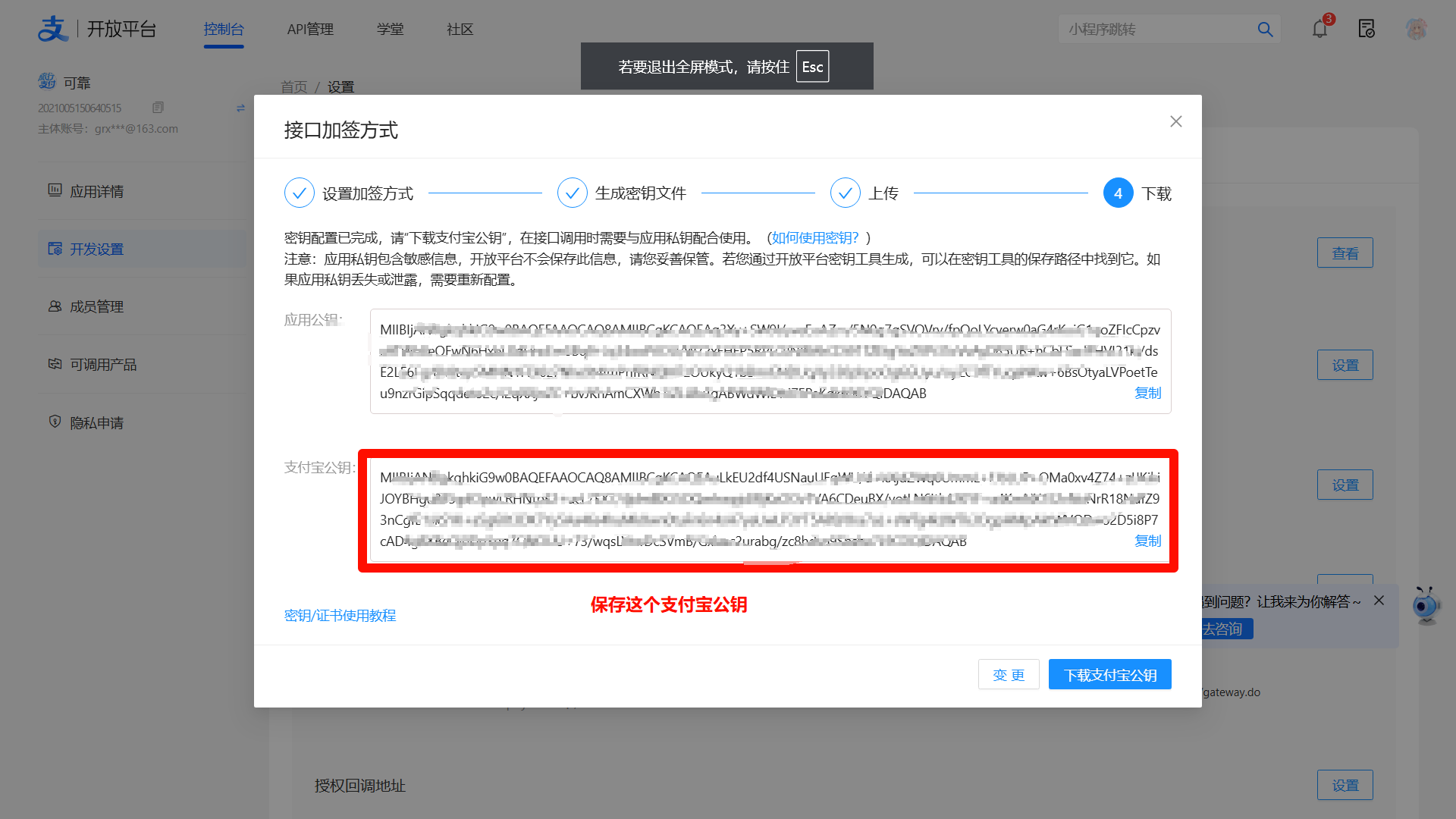Switch to the API管理 tab
The image size is (1456, 819).
[310, 29]
